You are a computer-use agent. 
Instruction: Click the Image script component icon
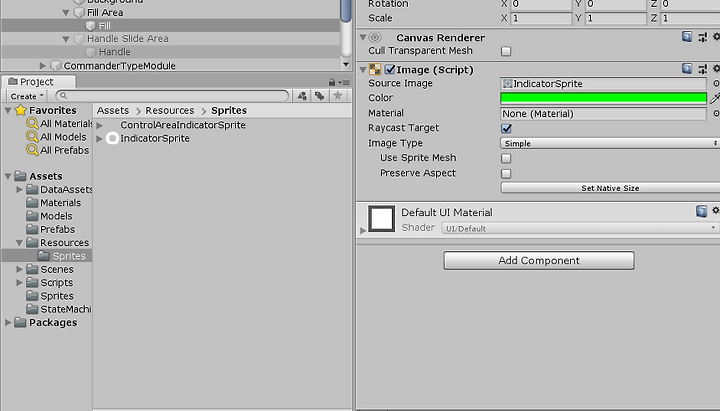[375, 69]
